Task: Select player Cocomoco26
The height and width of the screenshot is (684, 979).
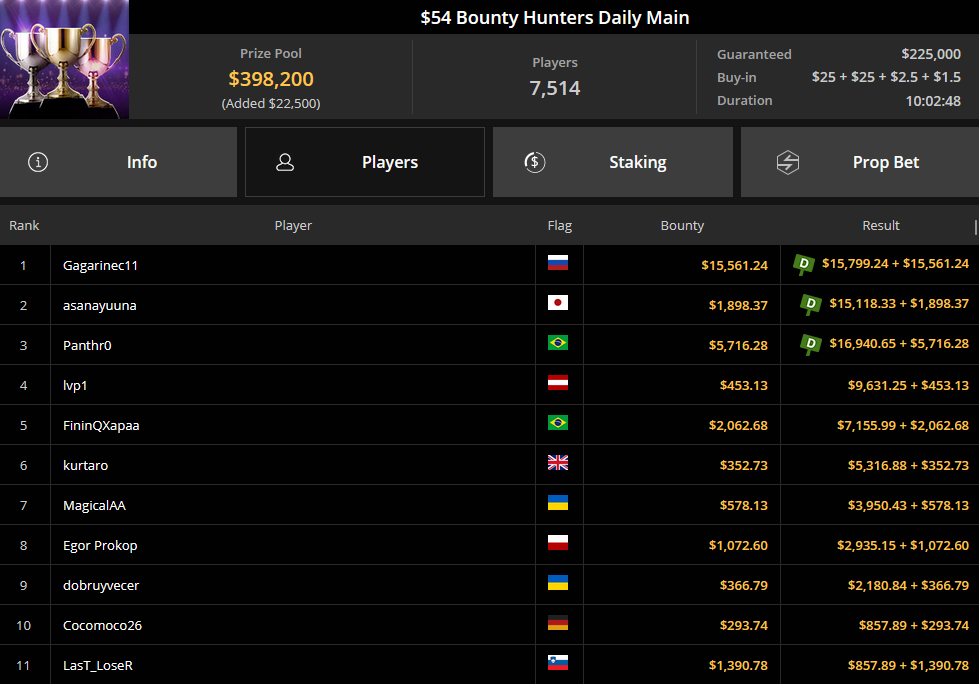Action: 102,625
